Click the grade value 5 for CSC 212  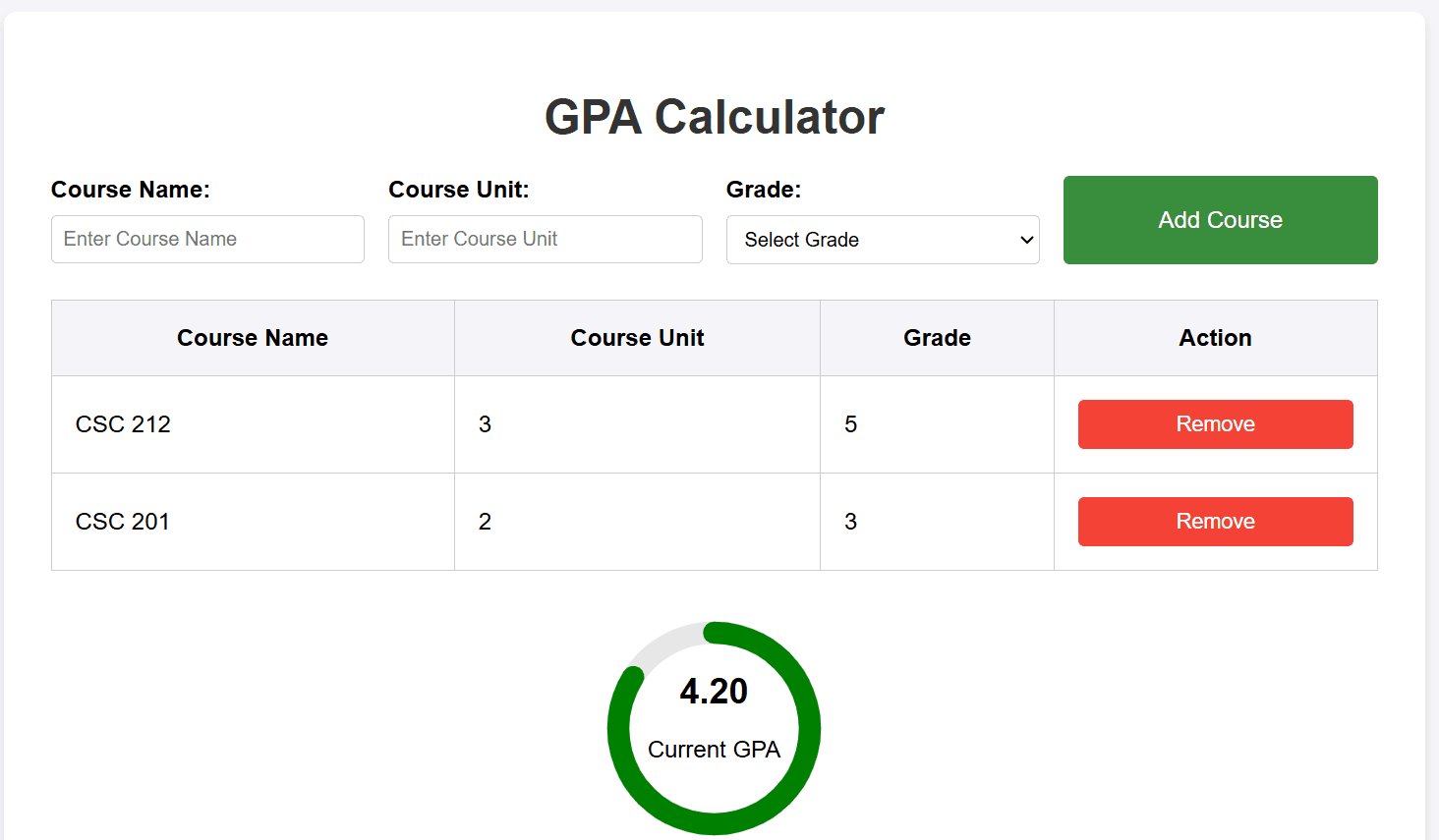[849, 423]
